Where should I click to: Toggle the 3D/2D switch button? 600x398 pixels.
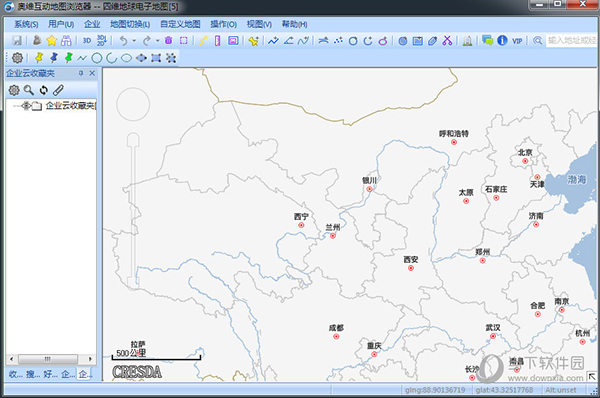coord(102,40)
